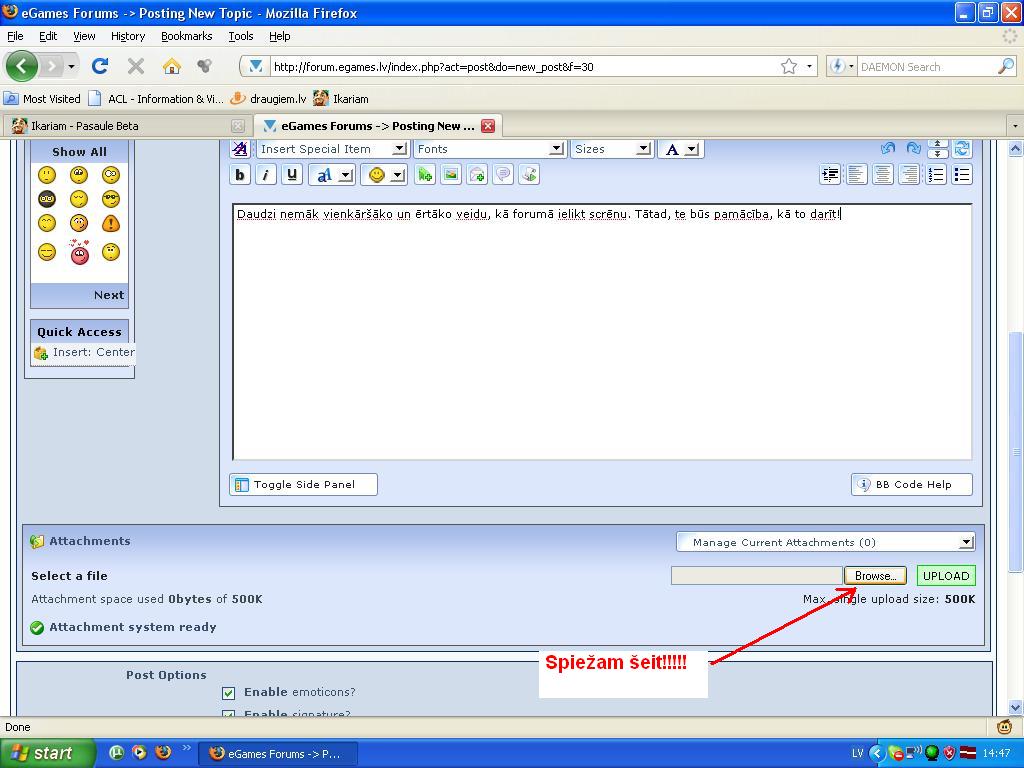Screen dimensions: 1024x768
Task: Insert the black ninja emoticon
Action: tap(47, 199)
